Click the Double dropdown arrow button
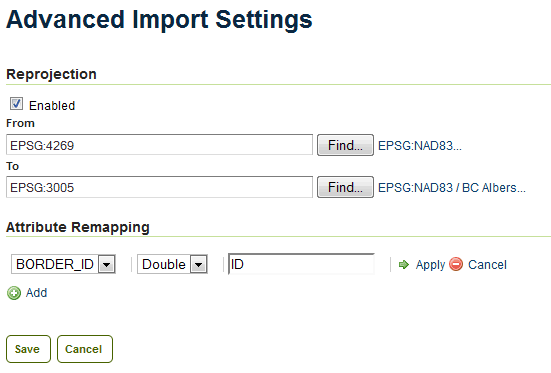Screen dimensions: 551x373 coord(199,264)
